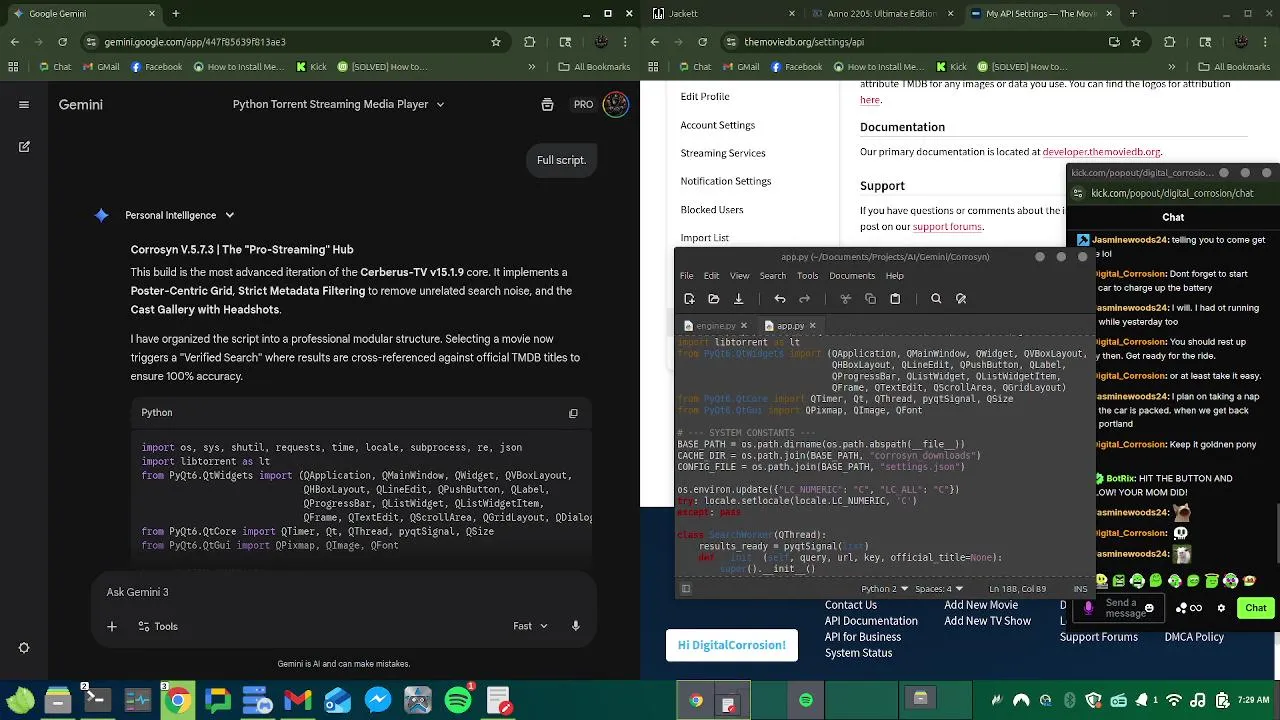This screenshot has width=1280, height=720.
Task: Toggle side pane icon in editor status bar
Action: tap(686, 589)
